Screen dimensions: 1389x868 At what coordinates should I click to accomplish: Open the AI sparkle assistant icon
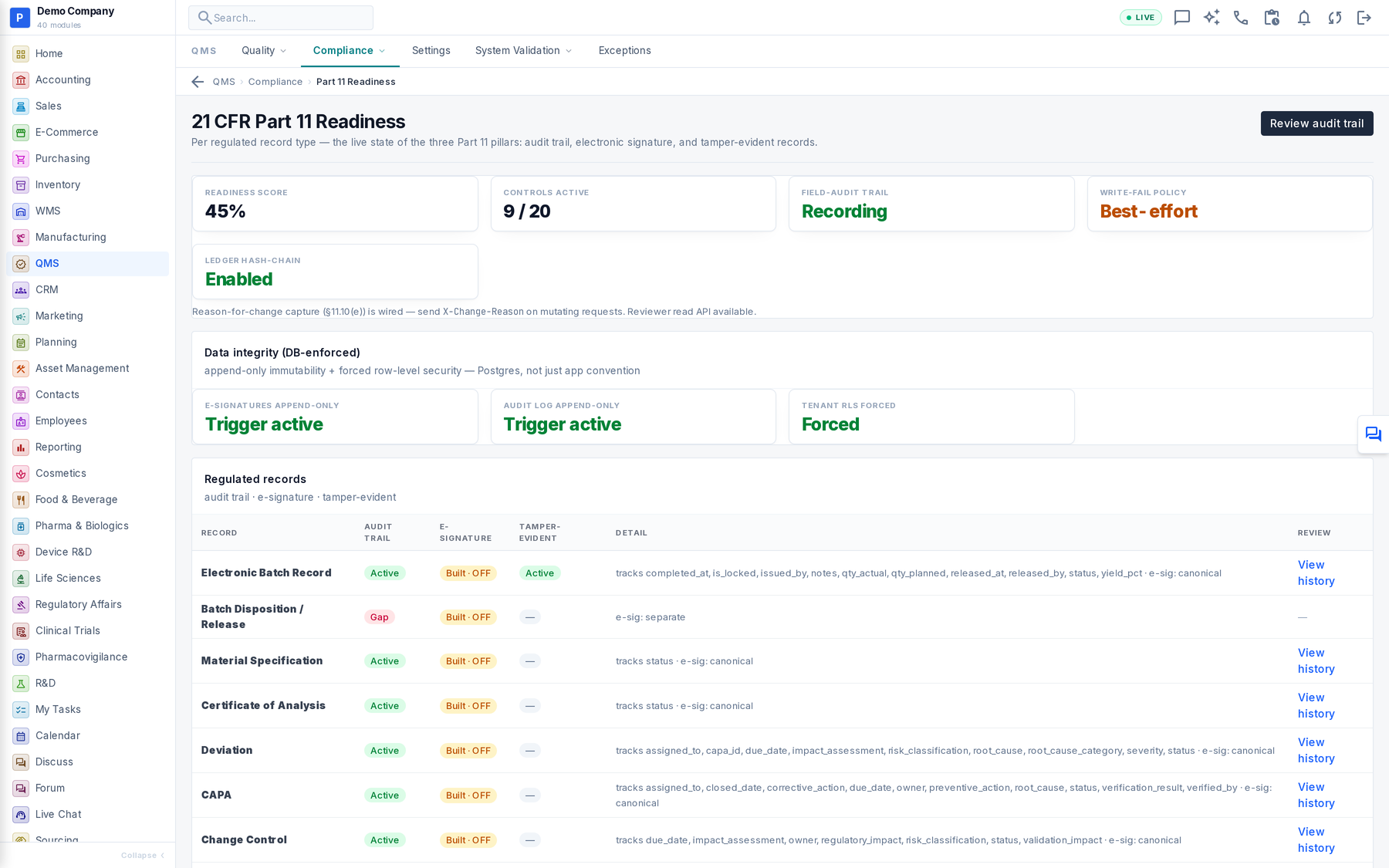pos(1212,18)
